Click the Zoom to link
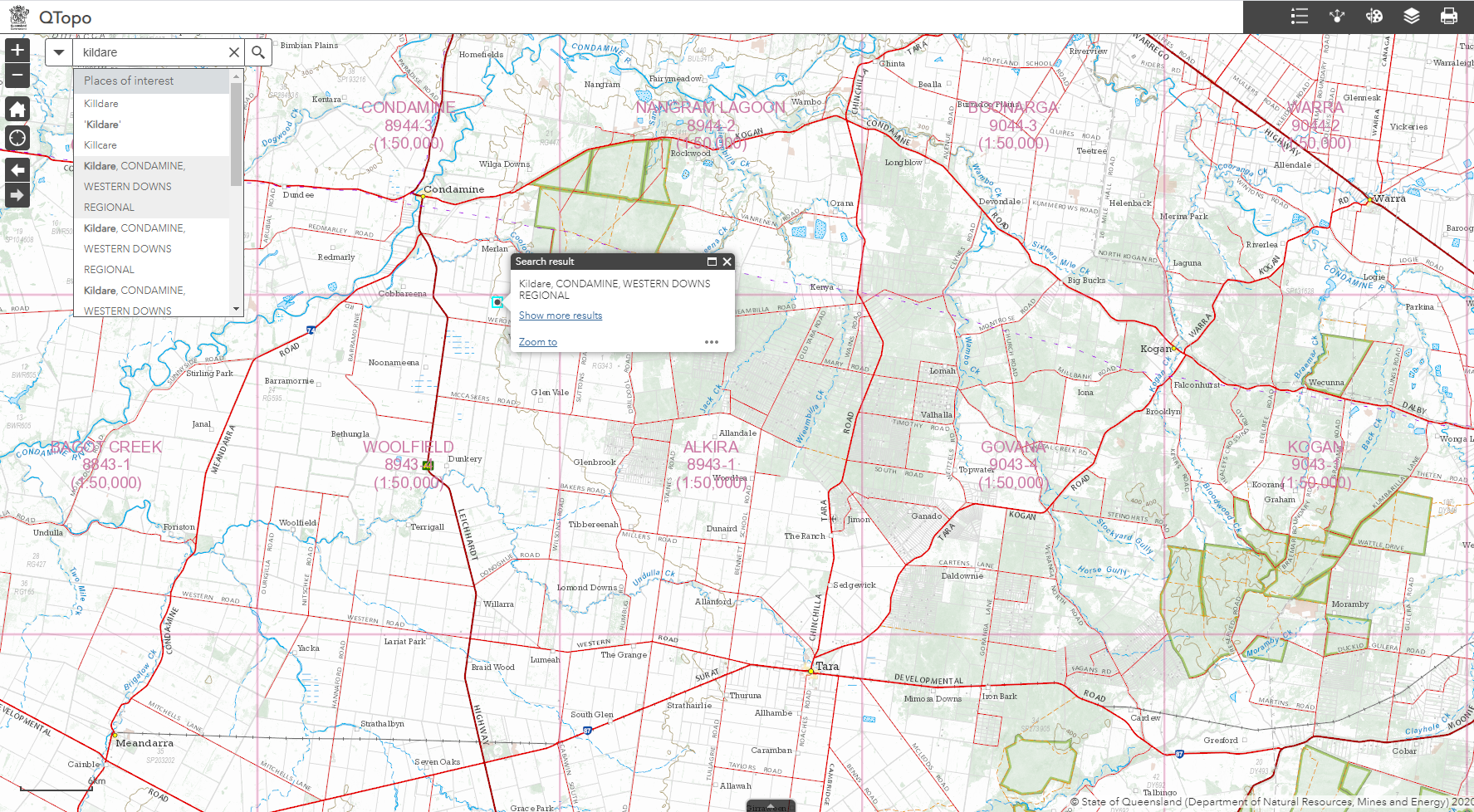Screen dimensions: 1474x812 pos(536,341)
